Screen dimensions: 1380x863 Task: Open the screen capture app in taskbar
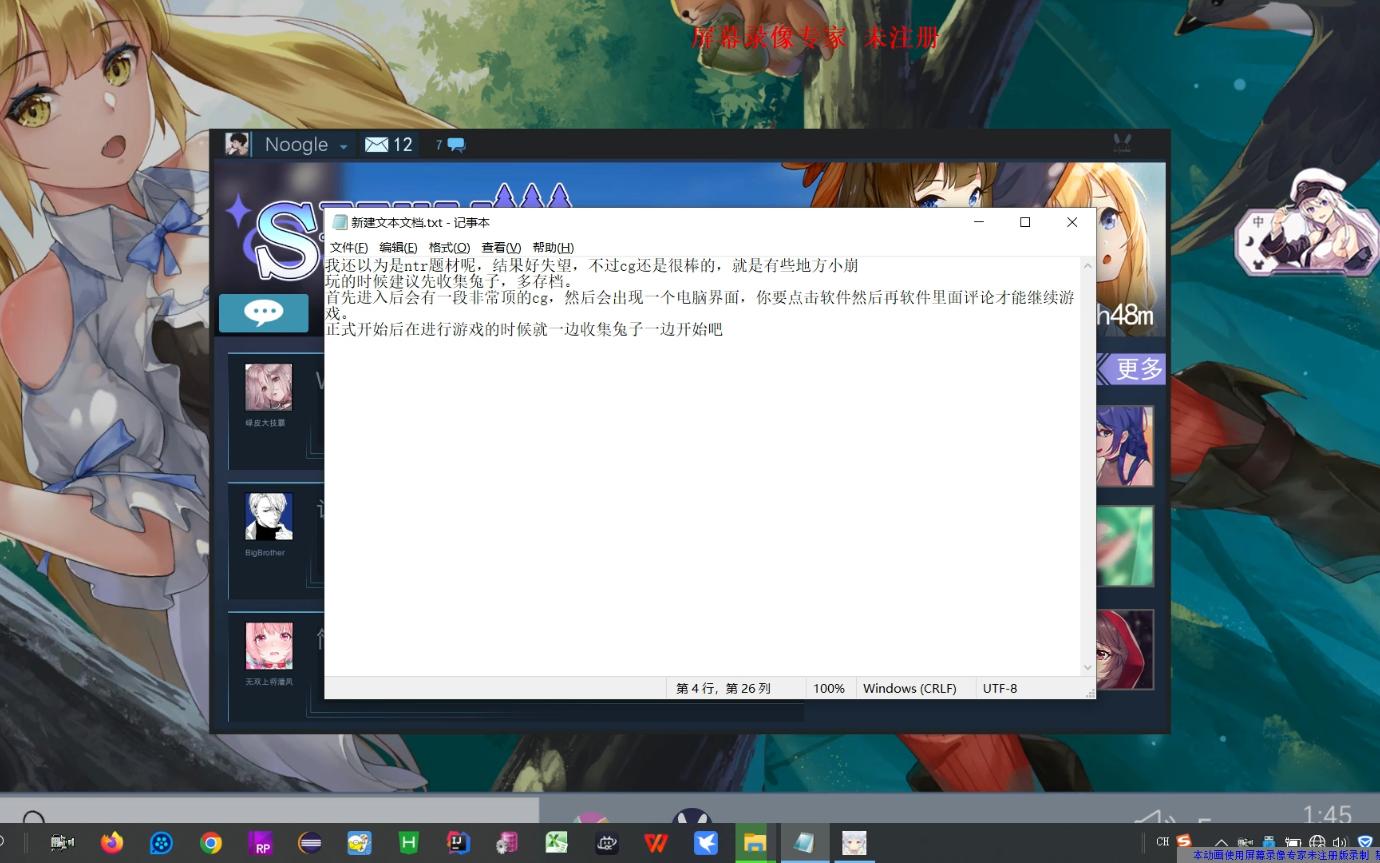(x=606, y=843)
